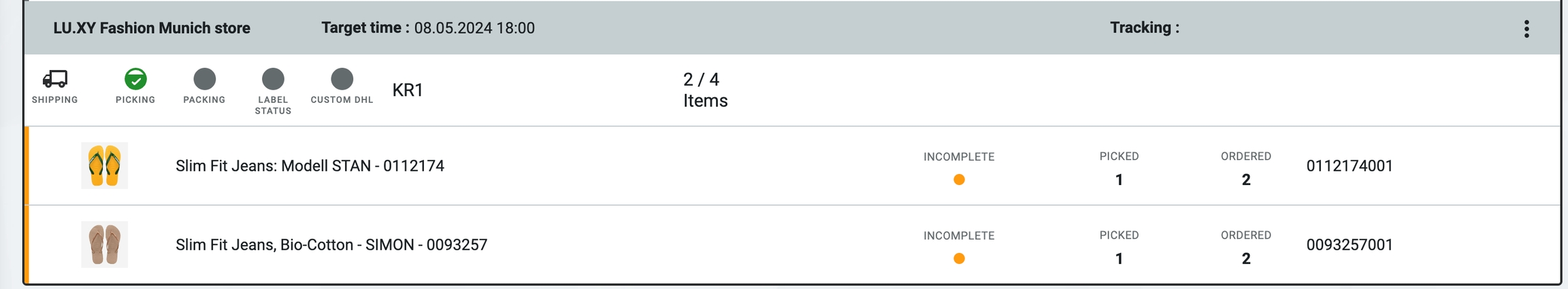This screenshot has height=289, width=1568.
Task: Click the Label Status circle indicator
Action: (x=273, y=79)
